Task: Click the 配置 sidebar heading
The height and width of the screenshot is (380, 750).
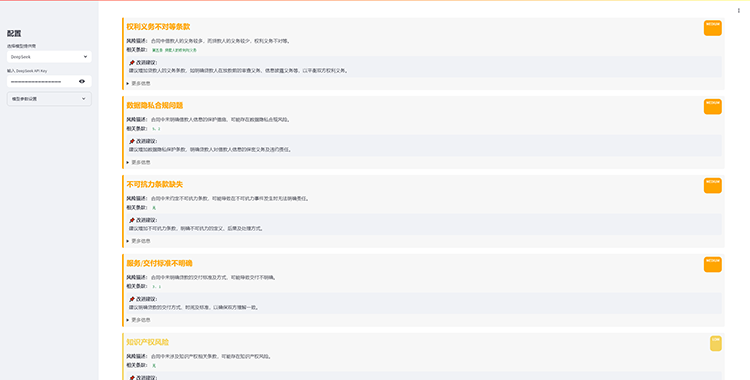Action: coord(14,34)
